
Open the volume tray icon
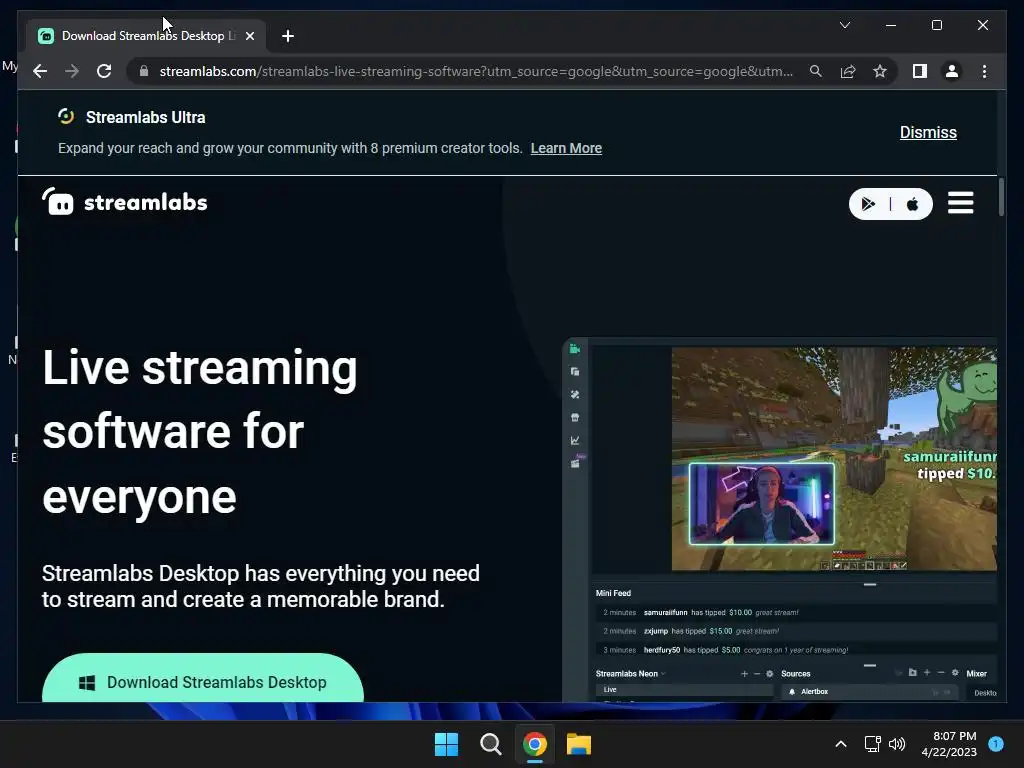[897, 744]
